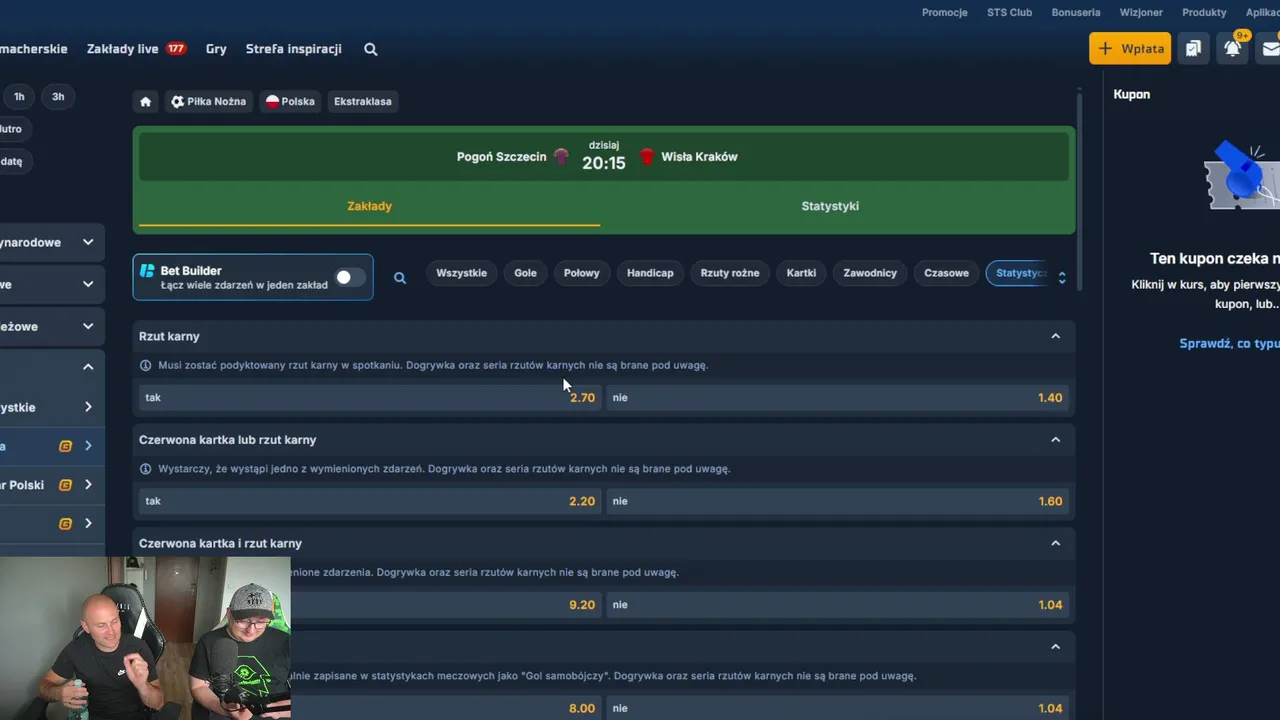Click the Piłka Nożna breadcrumb
Viewport: 1280px width, 720px height.
(x=208, y=101)
